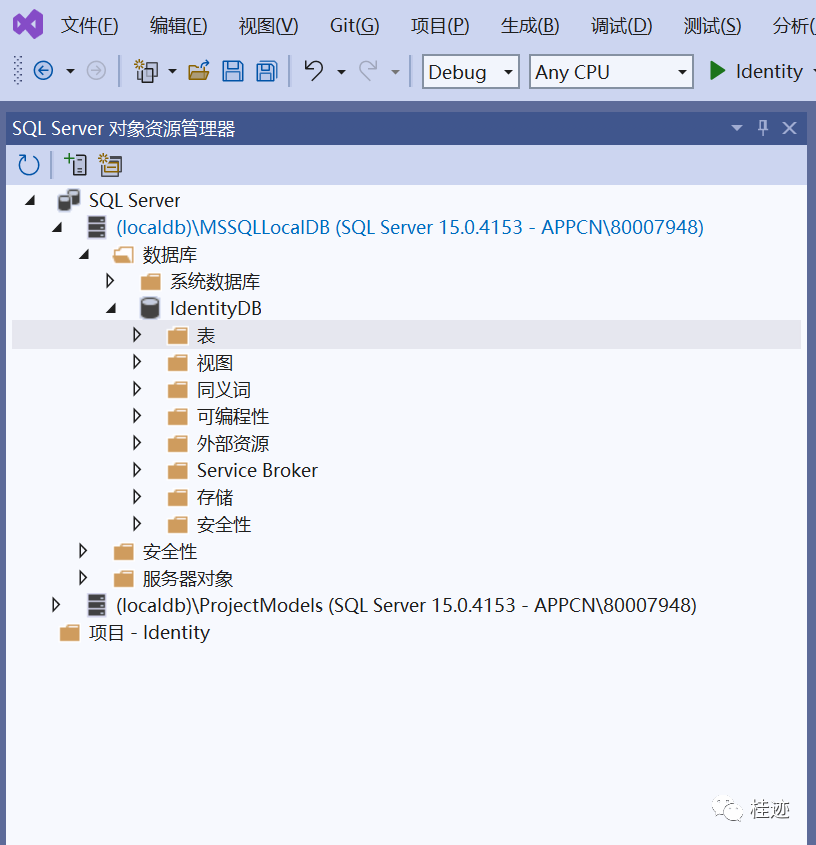This screenshot has width=816, height=845.
Task: Click the save file icon
Action: [232, 71]
